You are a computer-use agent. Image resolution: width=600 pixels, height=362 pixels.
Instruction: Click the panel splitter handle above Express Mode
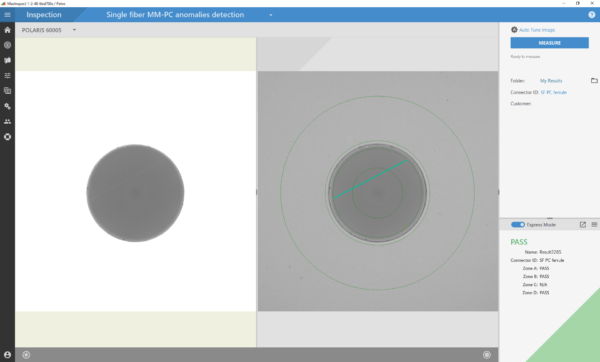click(549, 218)
